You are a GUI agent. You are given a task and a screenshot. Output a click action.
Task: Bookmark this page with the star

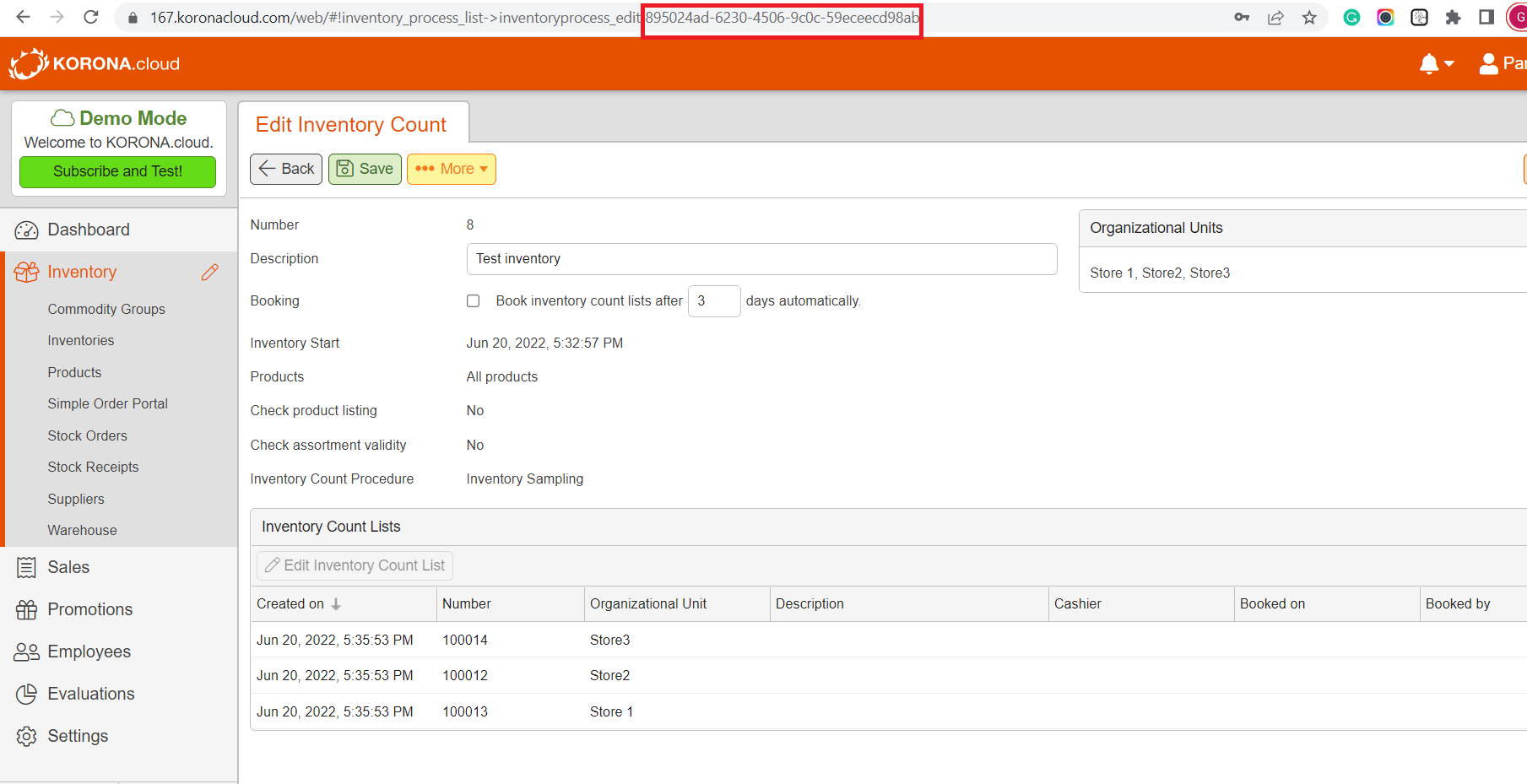coord(1309,17)
